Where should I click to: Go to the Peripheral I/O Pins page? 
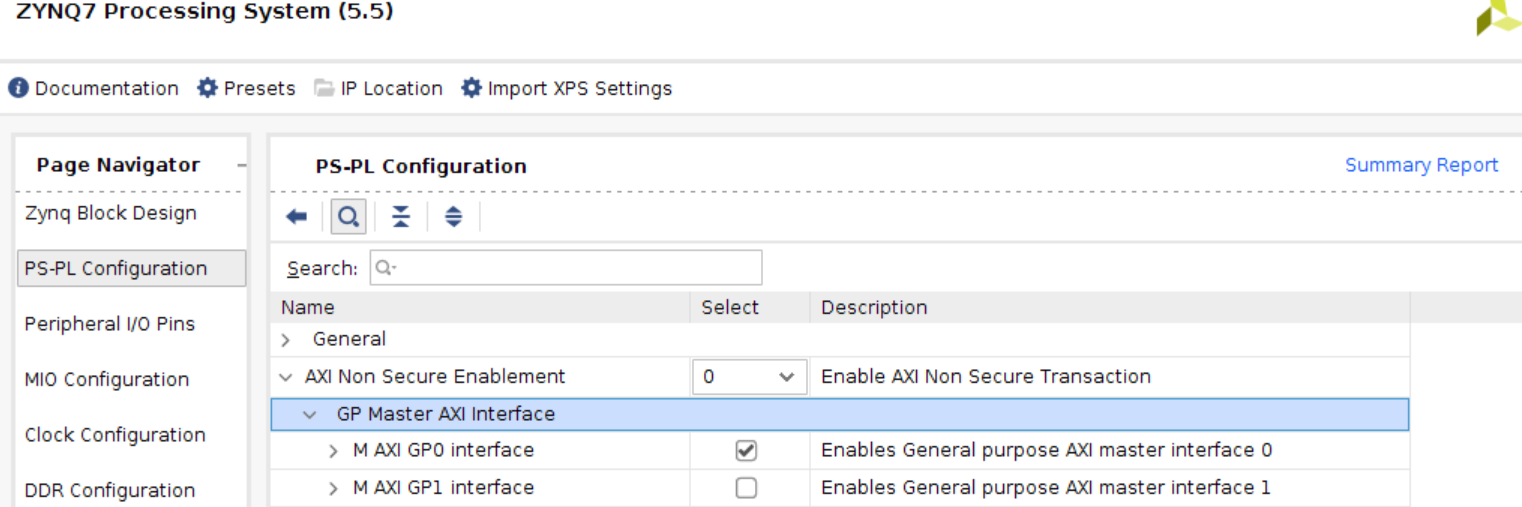coord(110,324)
